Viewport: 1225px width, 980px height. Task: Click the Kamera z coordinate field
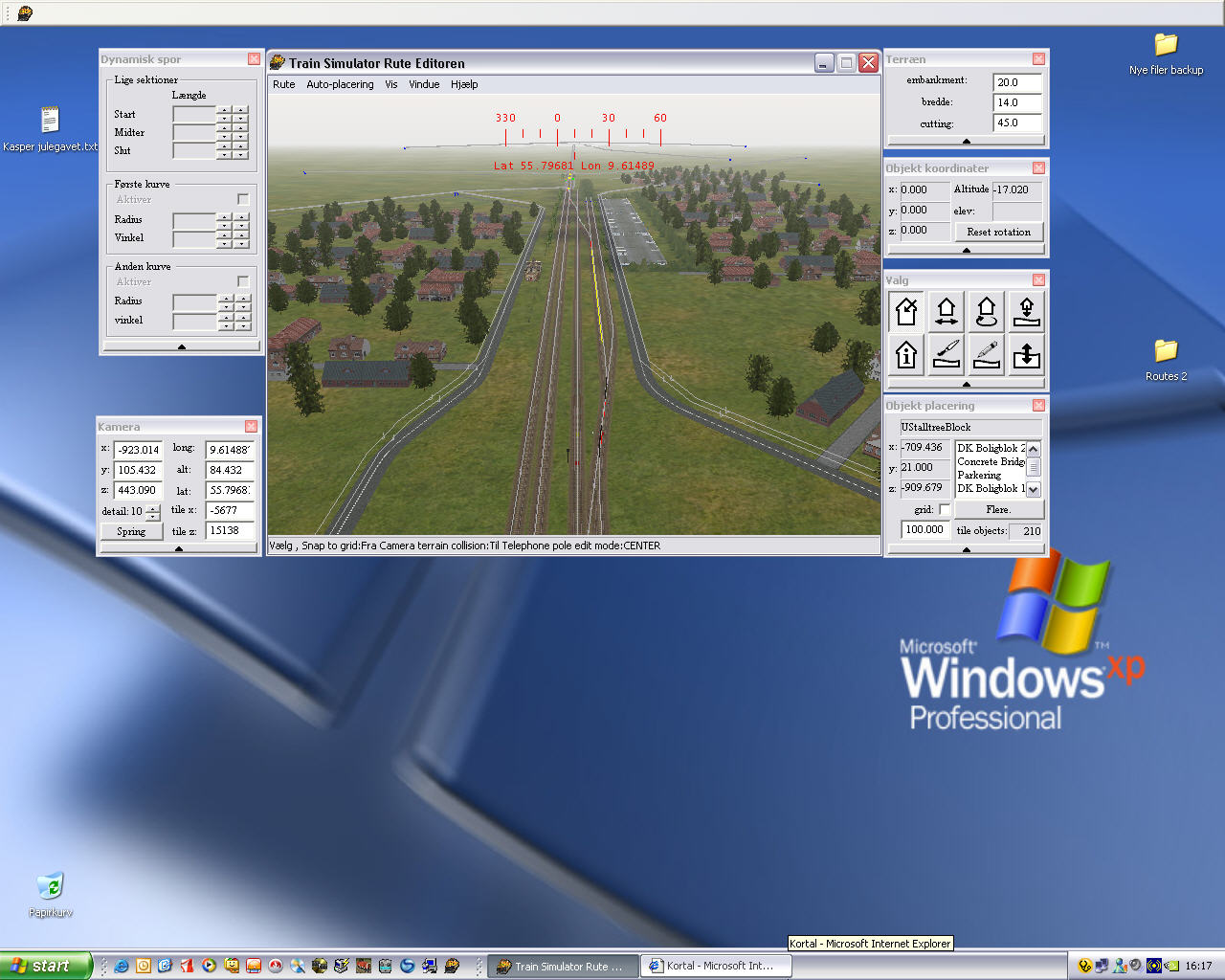[x=138, y=490]
